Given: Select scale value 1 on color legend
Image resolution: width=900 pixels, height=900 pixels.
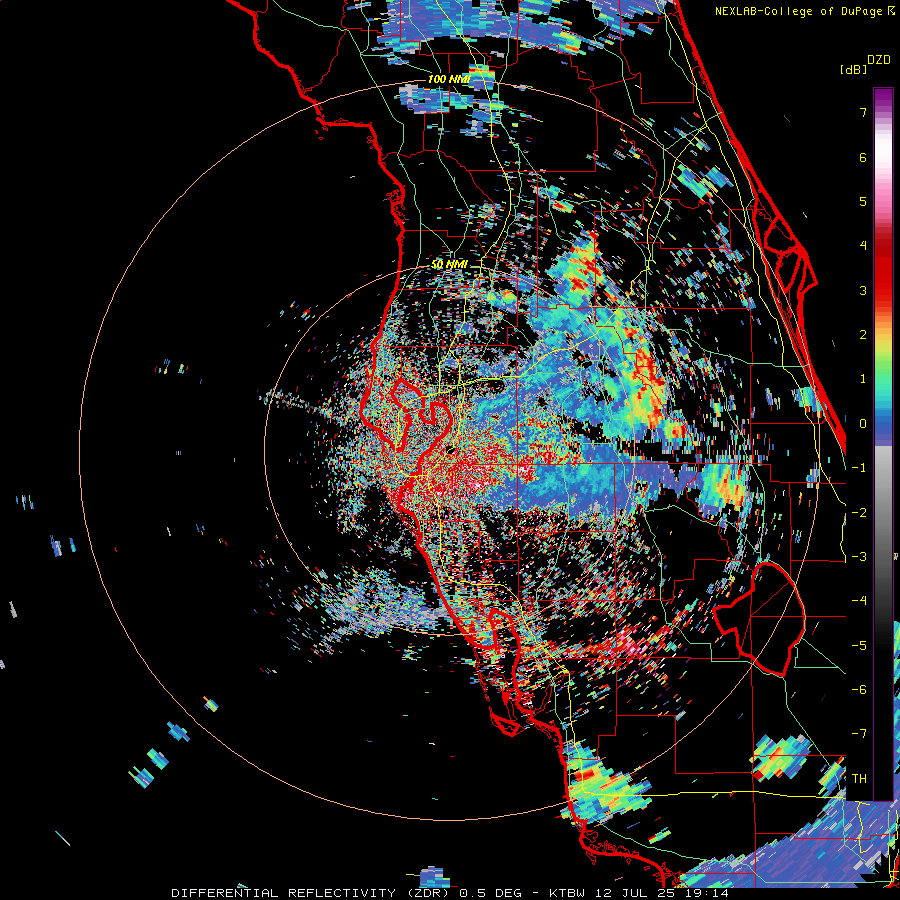Looking at the screenshot, I should click(x=863, y=379).
